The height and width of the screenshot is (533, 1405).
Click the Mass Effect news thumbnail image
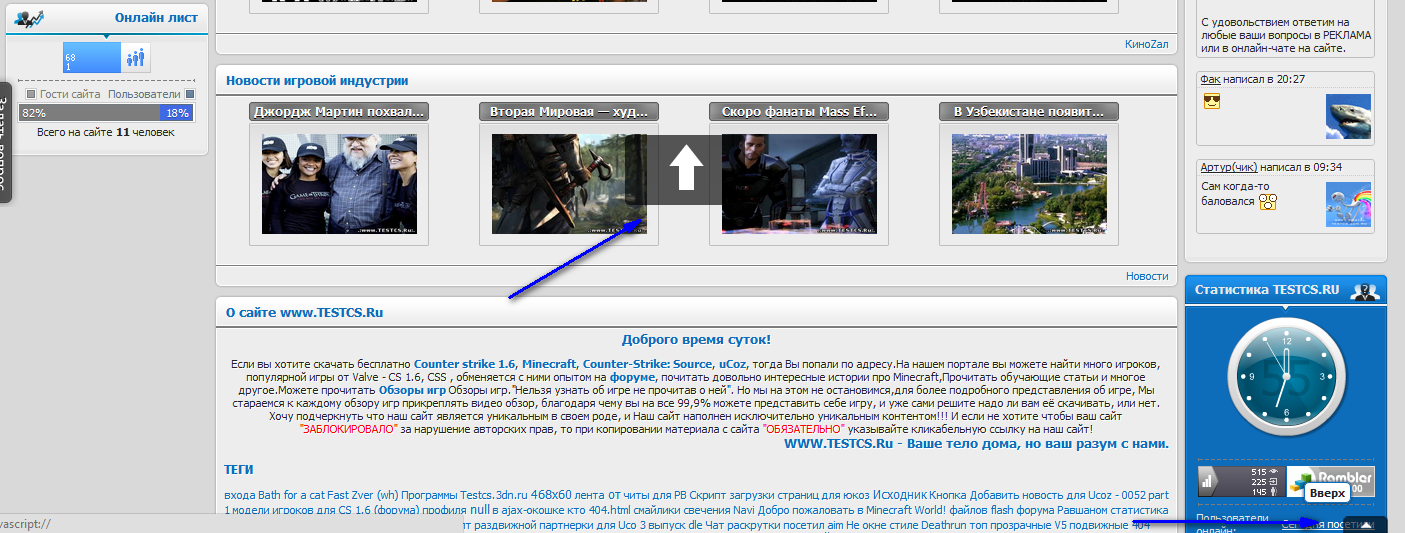(x=799, y=184)
